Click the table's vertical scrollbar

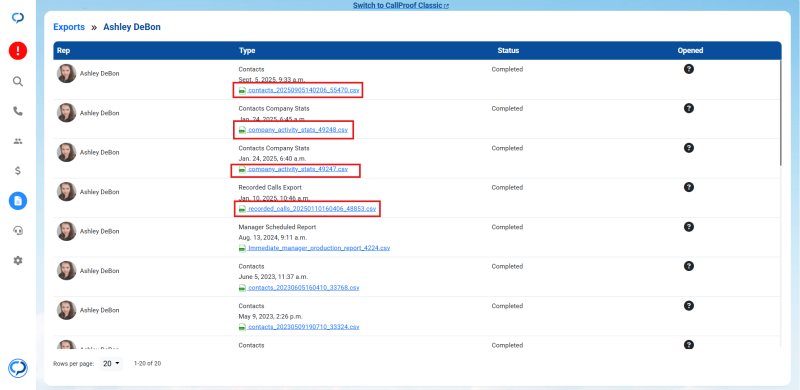[x=780, y=113]
